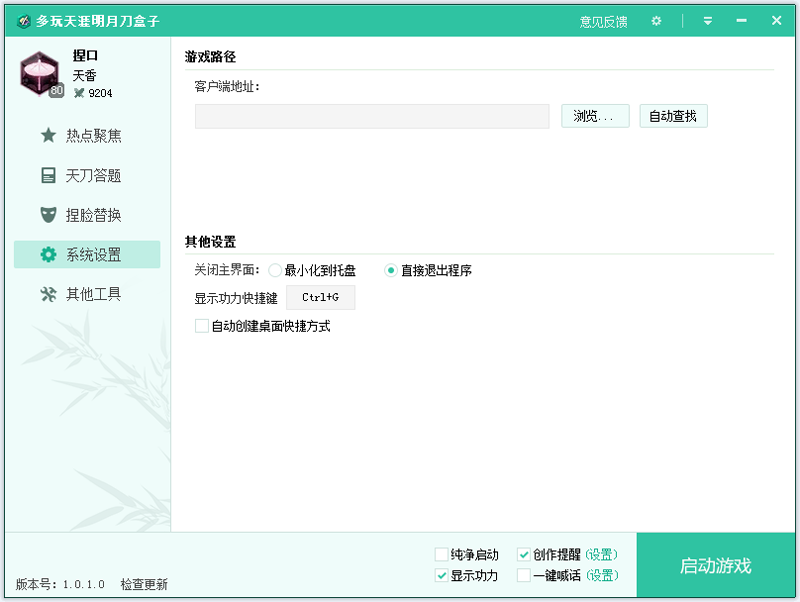Open 意见反馈 feedback link

click(604, 21)
